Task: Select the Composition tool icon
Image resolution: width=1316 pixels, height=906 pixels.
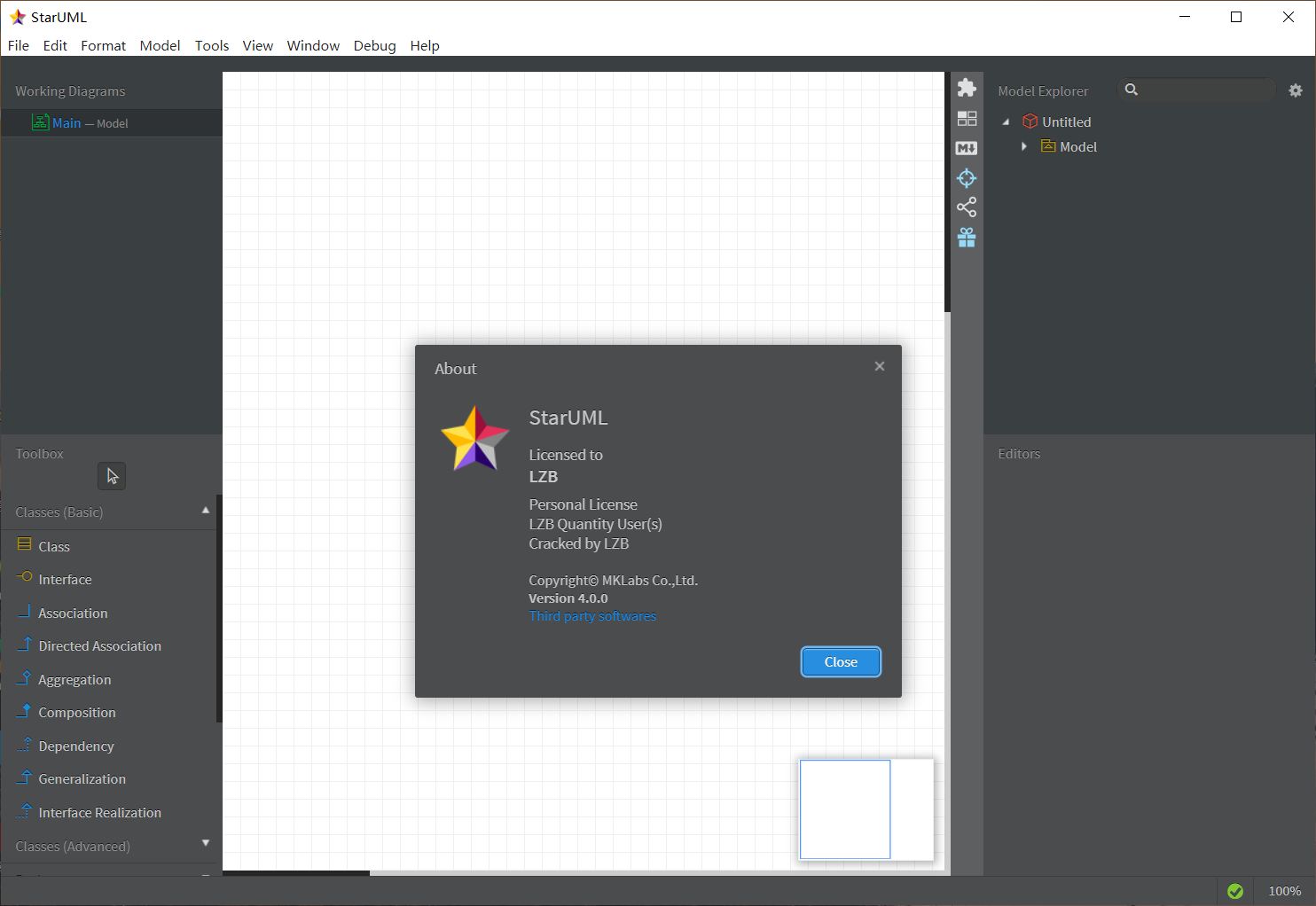Action: tap(25, 710)
